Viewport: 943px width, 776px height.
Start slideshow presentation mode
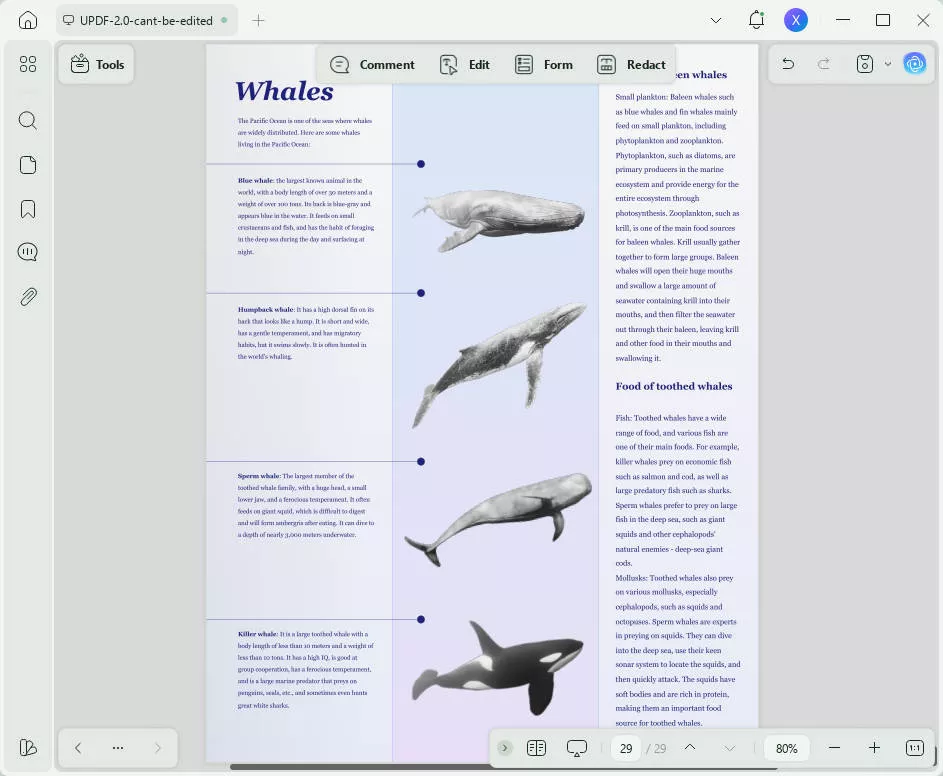(577, 748)
